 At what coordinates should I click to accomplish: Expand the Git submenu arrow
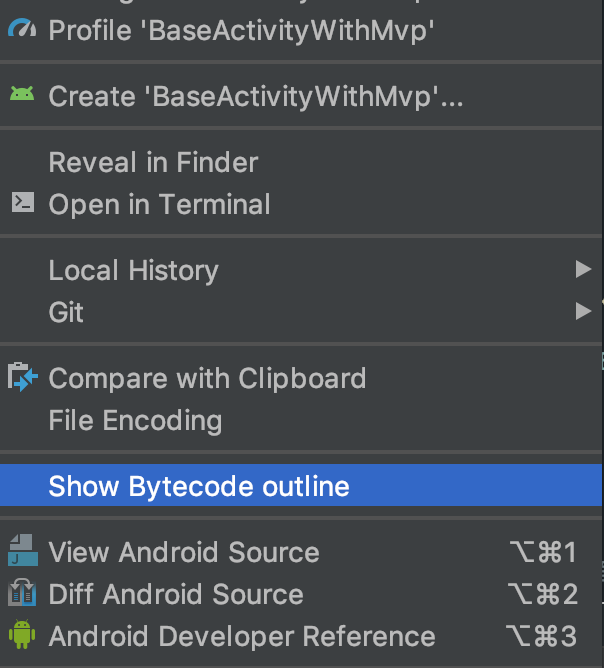[583, 311]
